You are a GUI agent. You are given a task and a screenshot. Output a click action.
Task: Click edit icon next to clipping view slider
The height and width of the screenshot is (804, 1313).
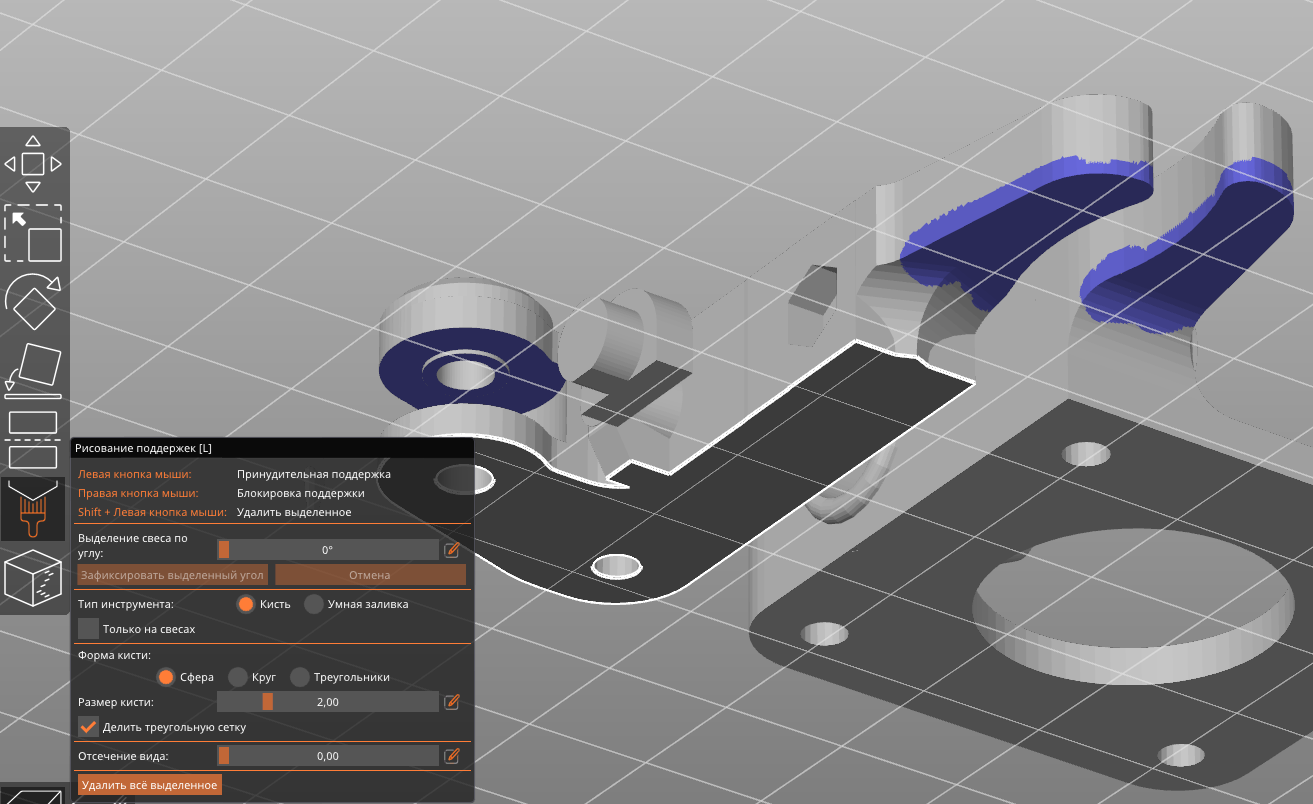coord(452,756)
